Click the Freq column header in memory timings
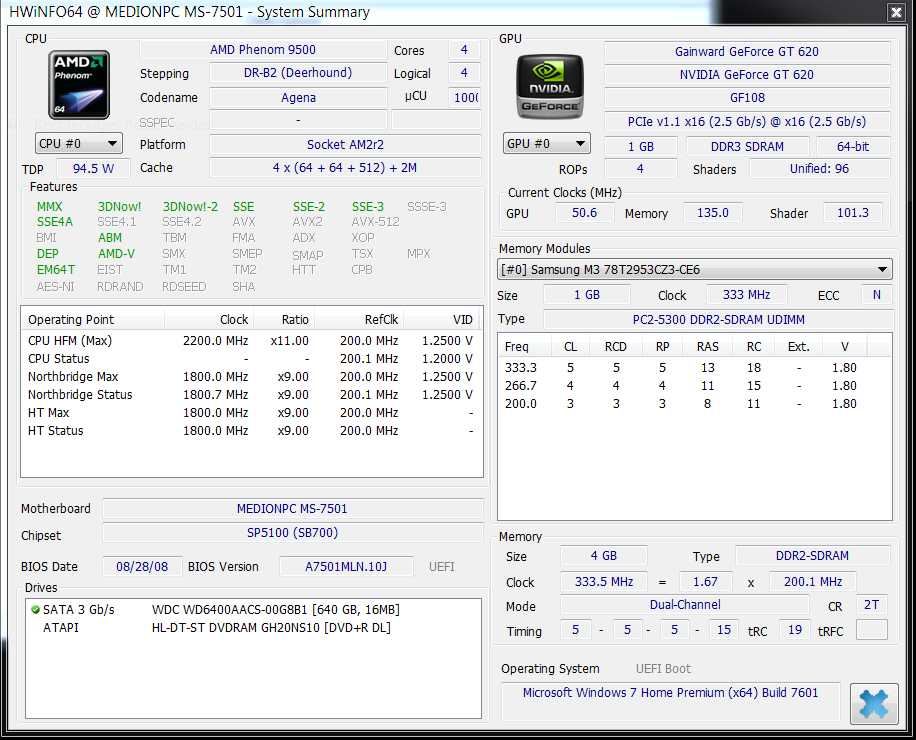Screen dimensions: 916x740 (525, 346)
